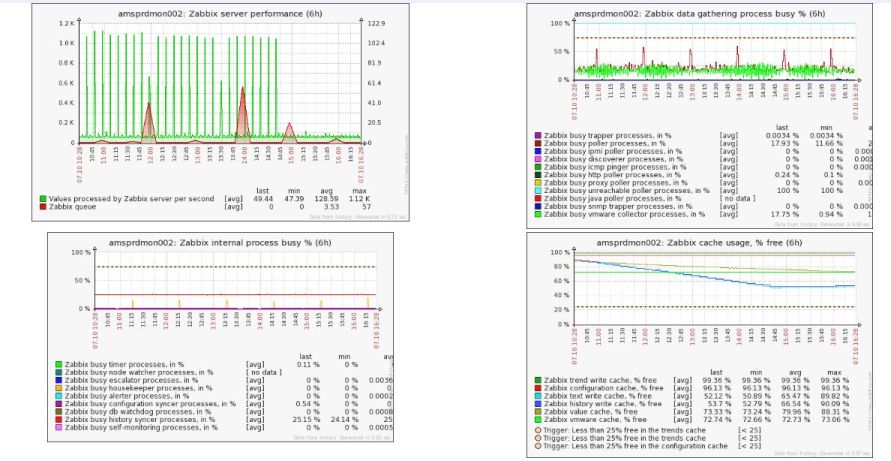
Task: Click purple swatch for busy trapper processes
Action: tap(538, 136)
